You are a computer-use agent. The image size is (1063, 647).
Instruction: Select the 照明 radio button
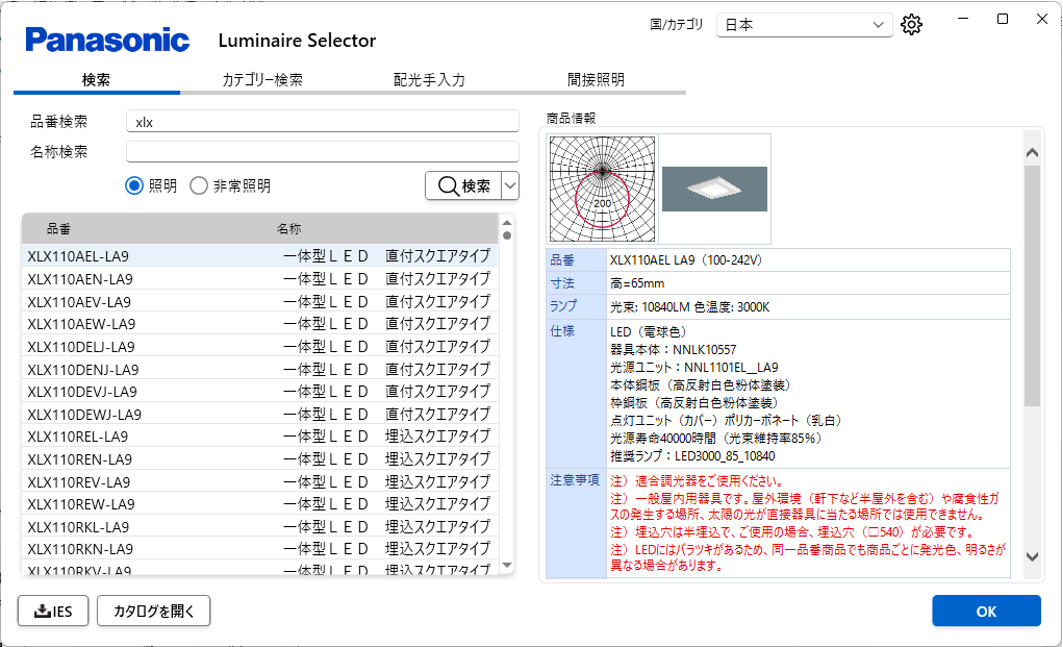pyautogui.click(x=135, y=186)
